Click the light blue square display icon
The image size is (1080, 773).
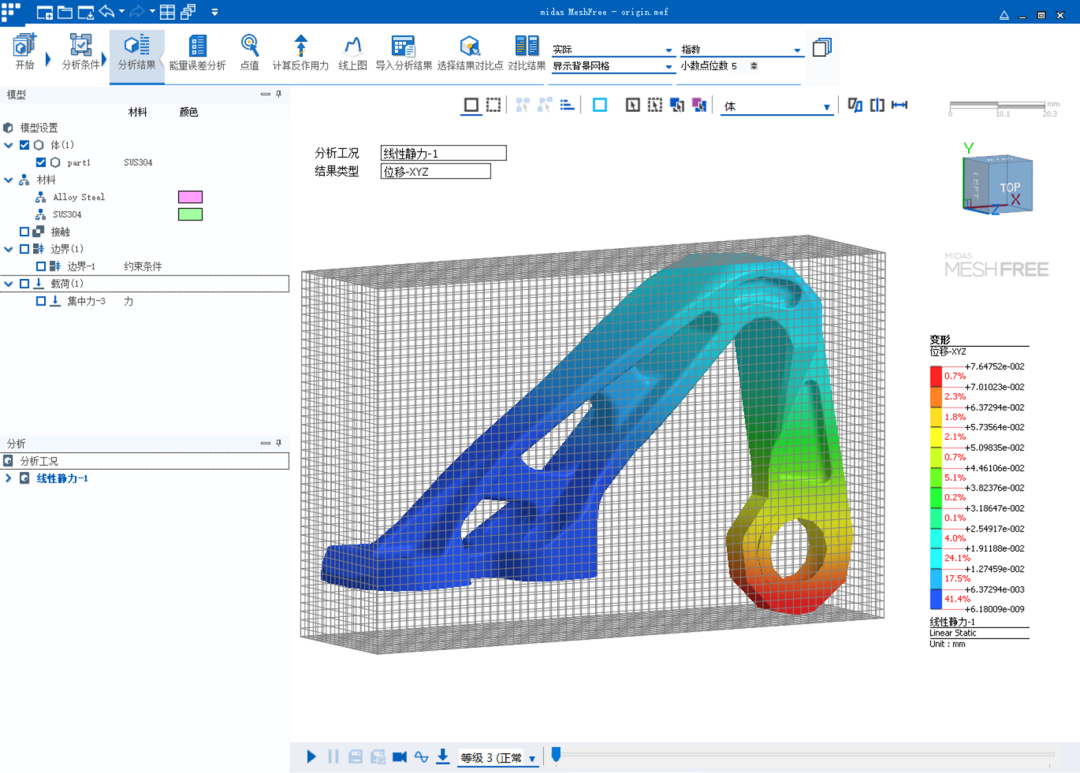[x=600, y=105]
